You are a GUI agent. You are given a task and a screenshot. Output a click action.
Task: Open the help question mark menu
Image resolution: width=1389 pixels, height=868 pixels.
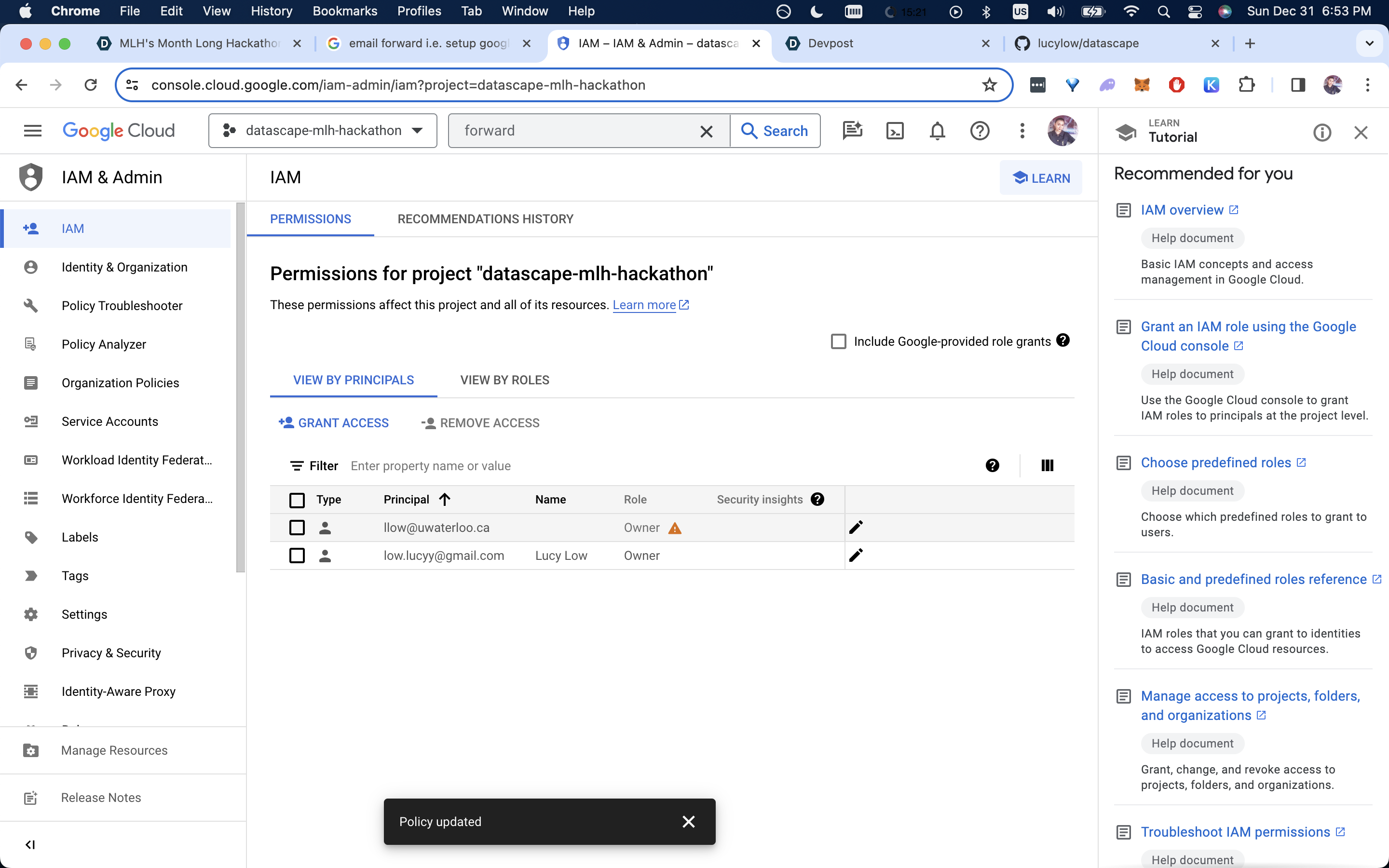[x=980, y=131]
